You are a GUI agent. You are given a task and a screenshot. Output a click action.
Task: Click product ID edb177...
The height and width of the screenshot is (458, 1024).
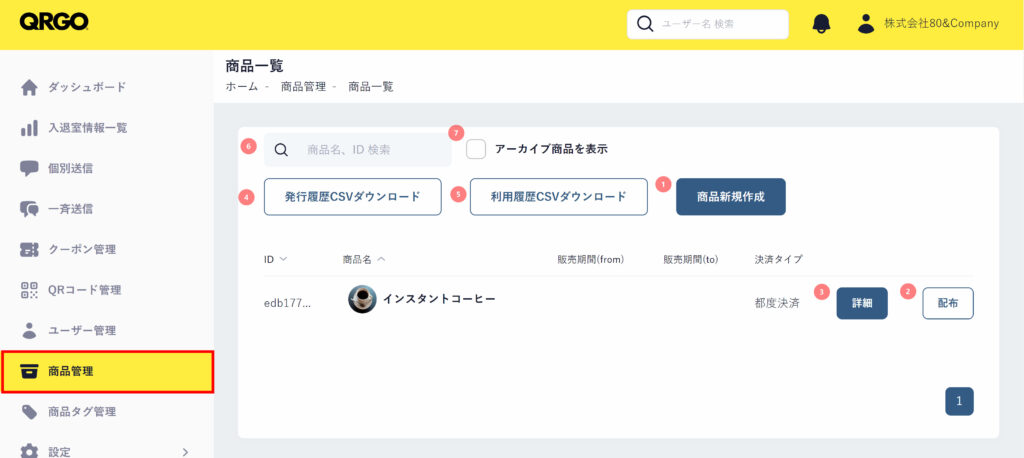(287, 304)
